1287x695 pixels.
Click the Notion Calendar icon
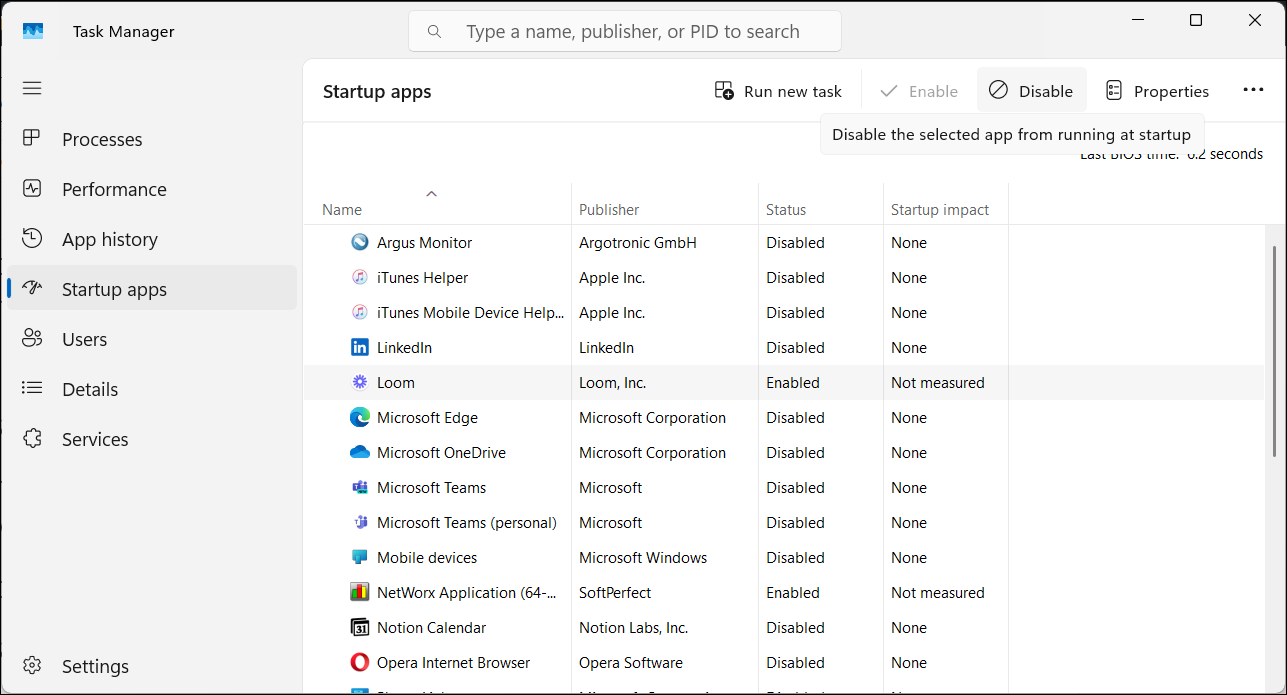[360, 628]
